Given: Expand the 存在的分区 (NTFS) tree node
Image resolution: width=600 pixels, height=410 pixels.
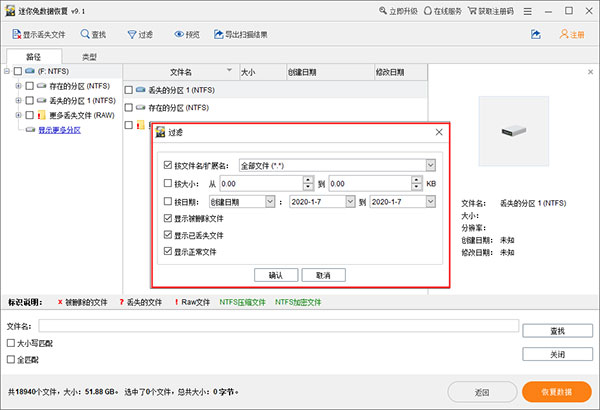Looking at the screenshot, I should coord(18,87).
